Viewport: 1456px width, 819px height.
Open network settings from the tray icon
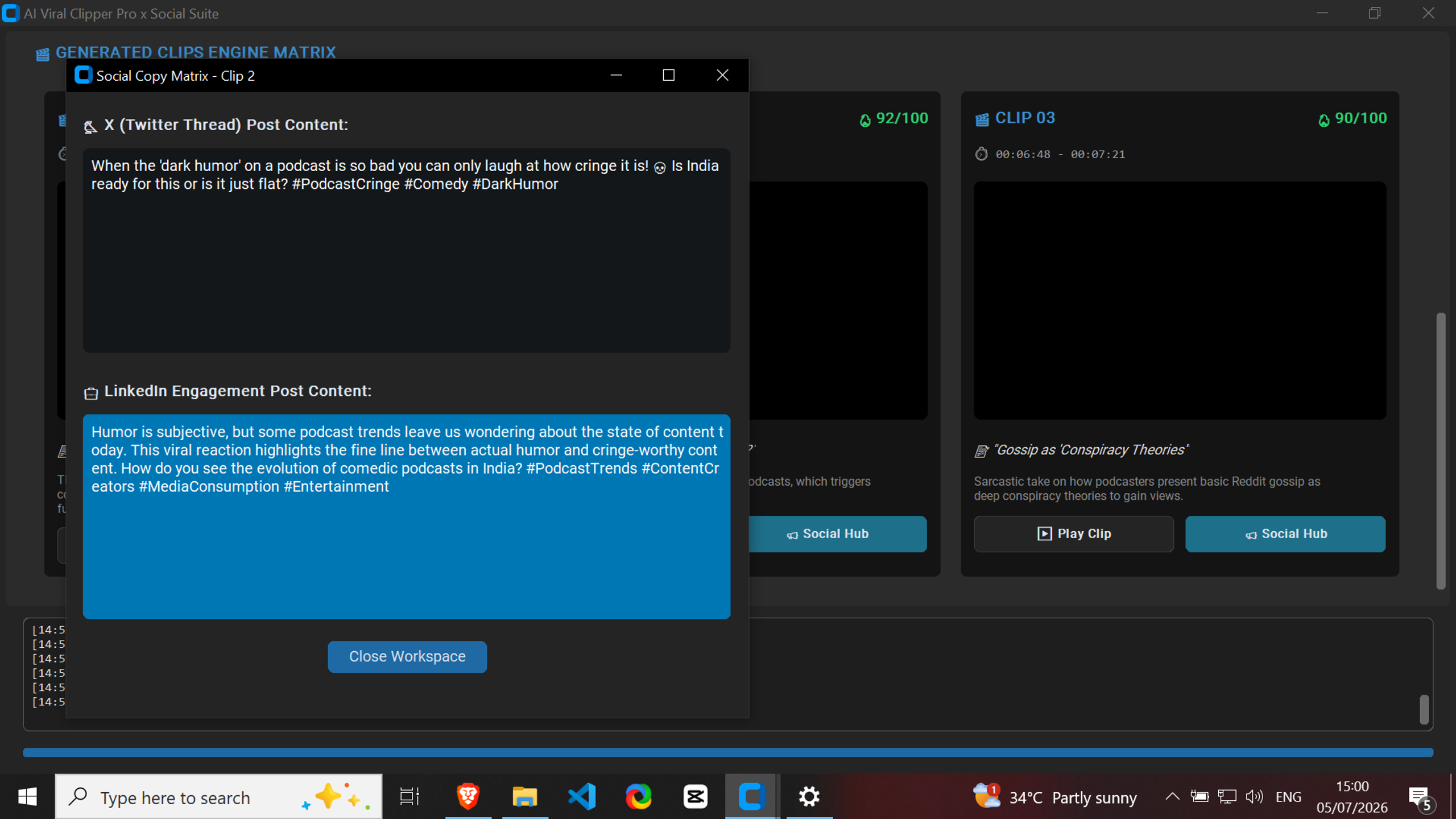point(1227,797)
